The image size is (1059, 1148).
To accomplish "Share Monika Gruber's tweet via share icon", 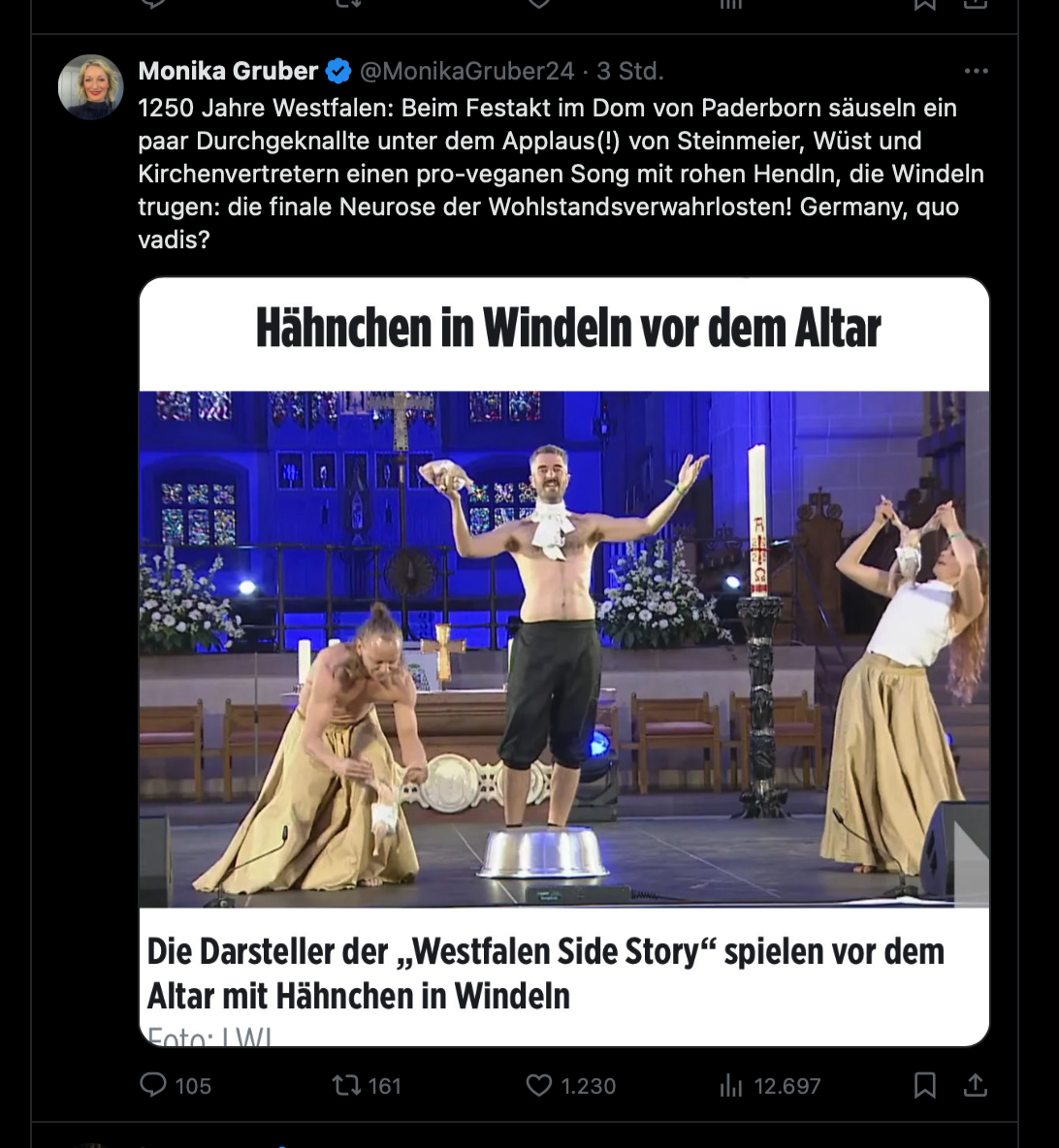I will [x=976, y=1085].
